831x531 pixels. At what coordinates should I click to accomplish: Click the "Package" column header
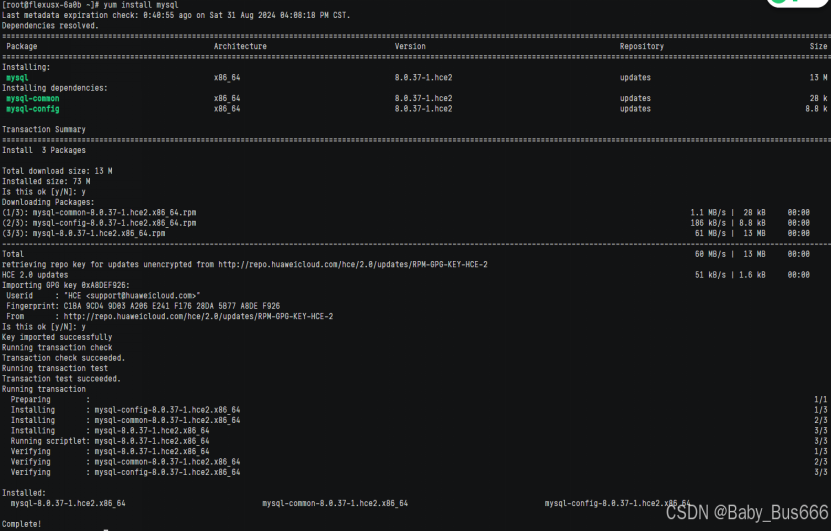pos(22,46)
